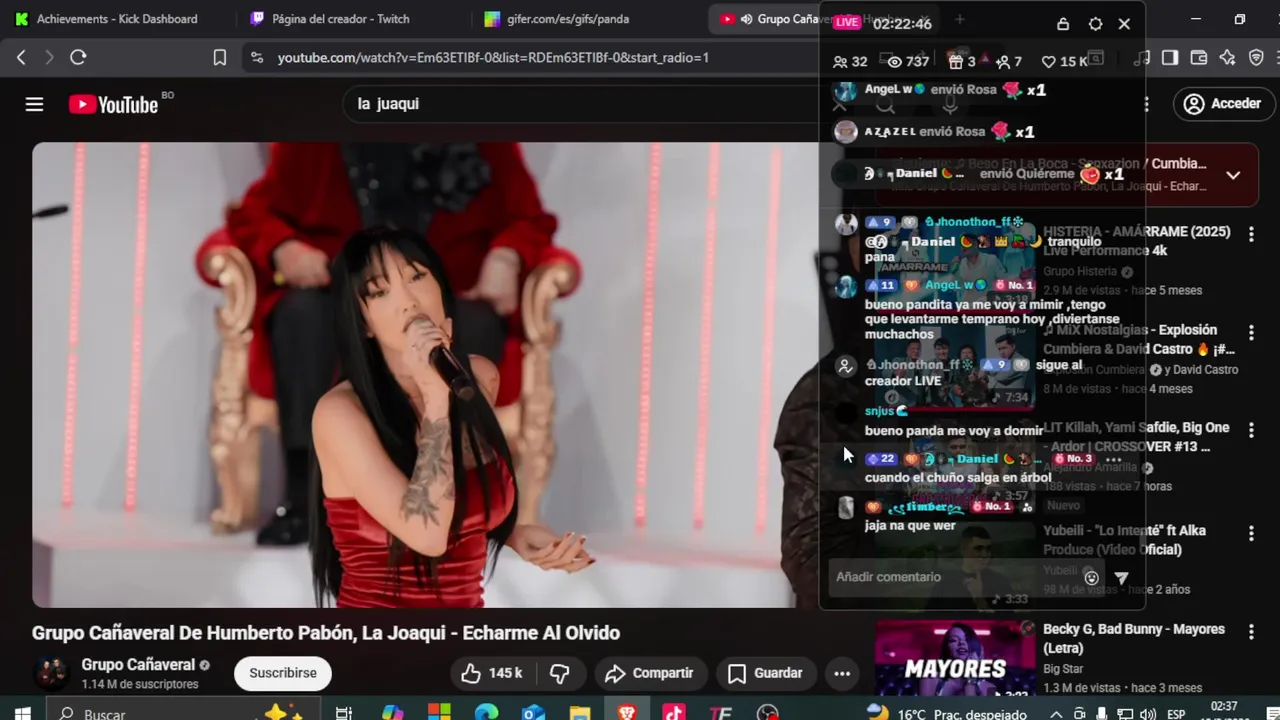Open Brave Wallet icon
Screen dimensions: 1280x720
coord(1199,58)
